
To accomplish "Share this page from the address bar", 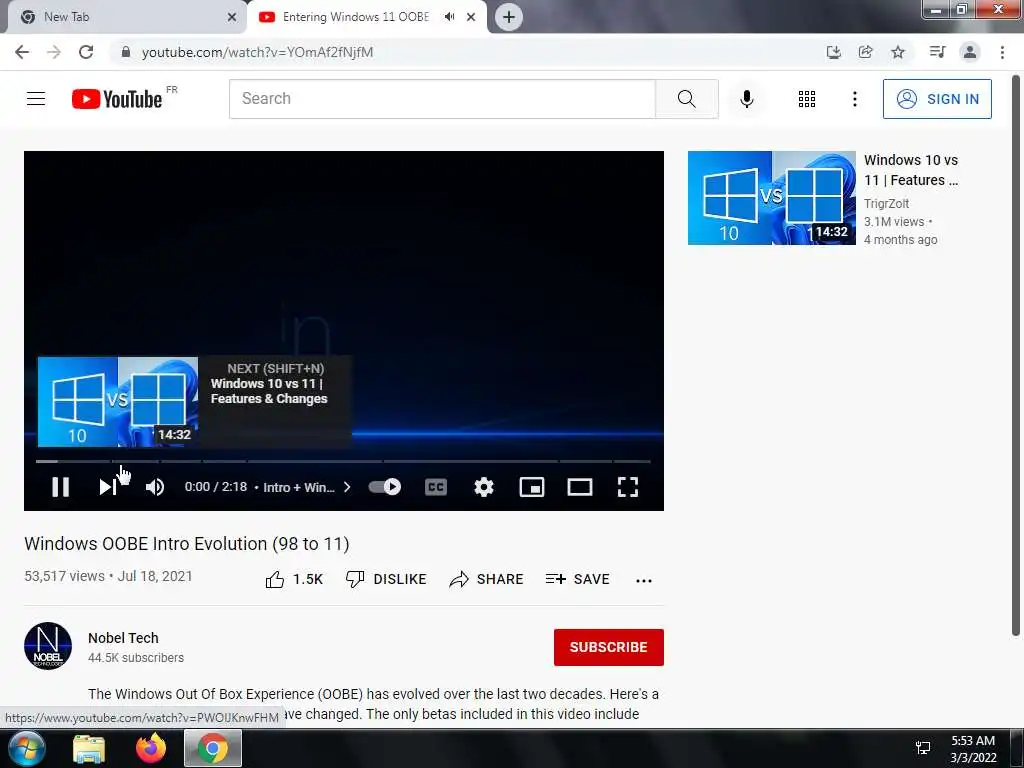I will pyautogui.click(x=865, y=52).
